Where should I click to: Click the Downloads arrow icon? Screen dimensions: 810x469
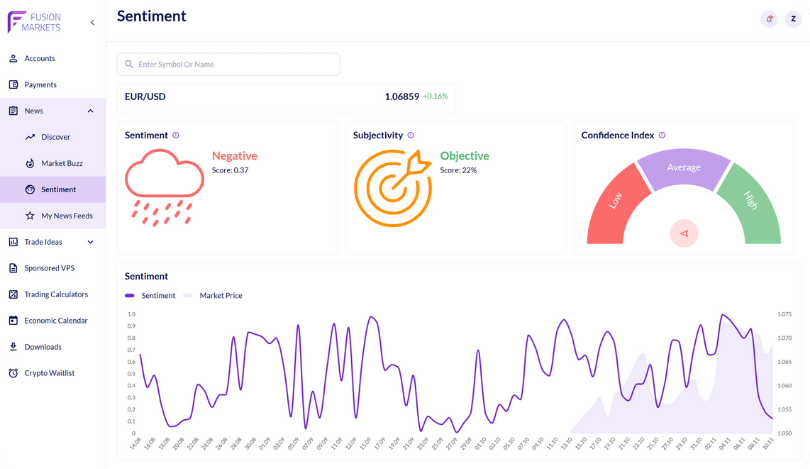[13, 347]
